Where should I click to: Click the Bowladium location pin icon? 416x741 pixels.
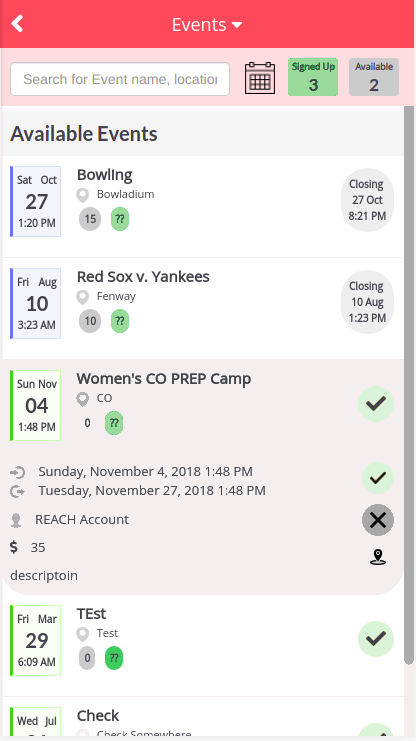[83, 195]
